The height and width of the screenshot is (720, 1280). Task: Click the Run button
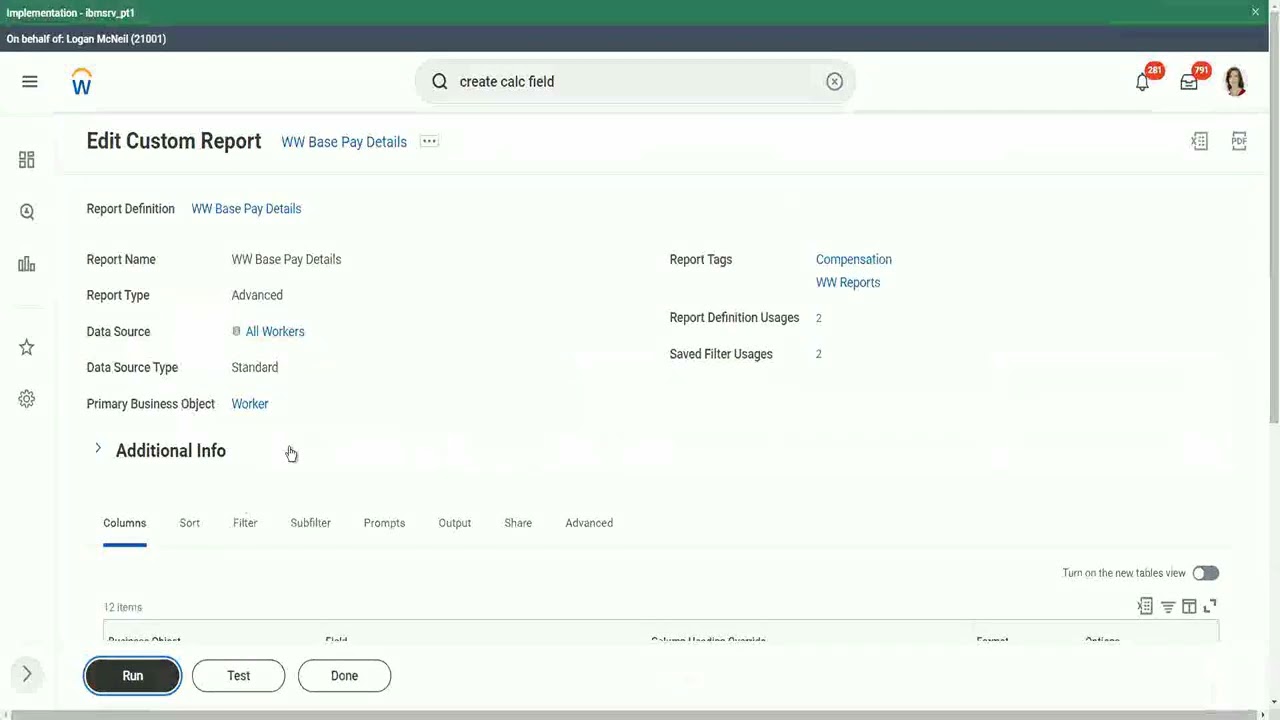point(133,676)
